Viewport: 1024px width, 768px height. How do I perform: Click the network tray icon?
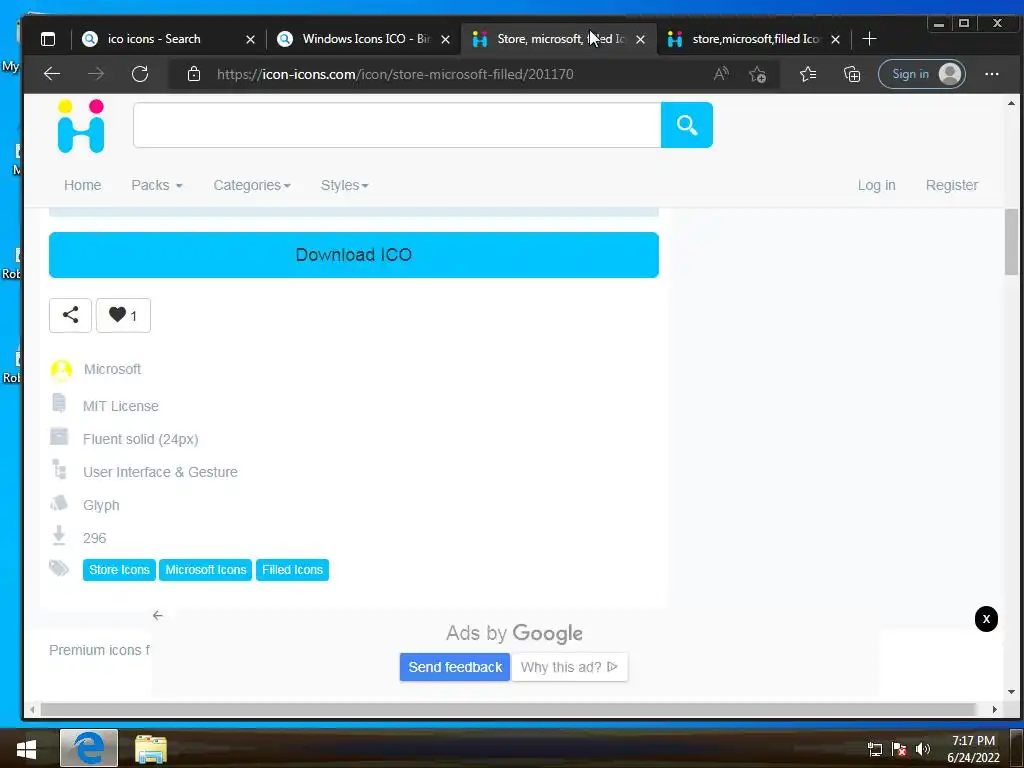[x=874, y=749]
